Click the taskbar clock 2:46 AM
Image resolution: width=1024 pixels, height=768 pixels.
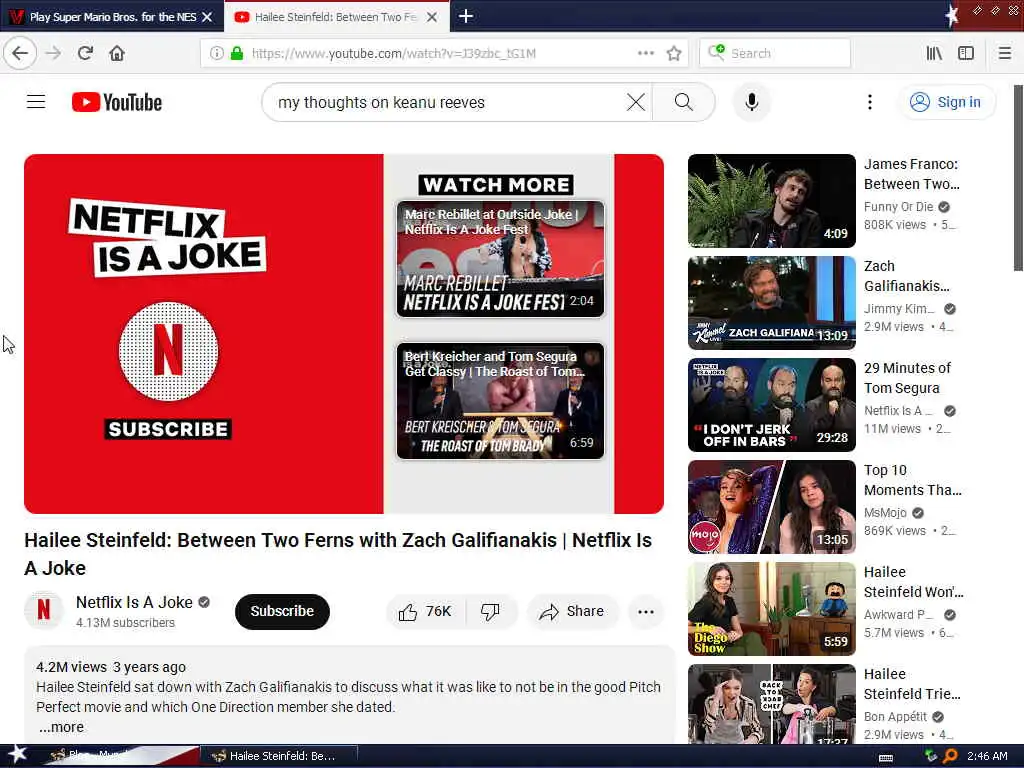pyautogui.click(x=987, y=756)
